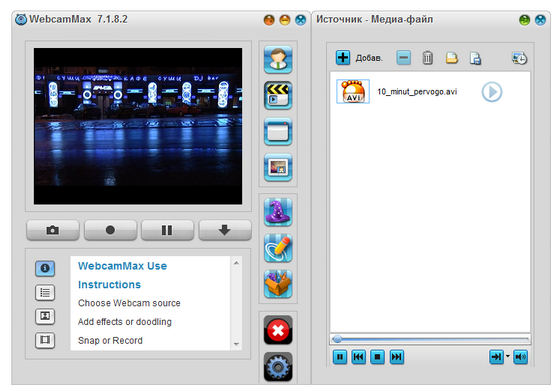The height and width of the screenshot is (391, 560).
Task: Open the doodling pencil tool
Action: point(278,248)
